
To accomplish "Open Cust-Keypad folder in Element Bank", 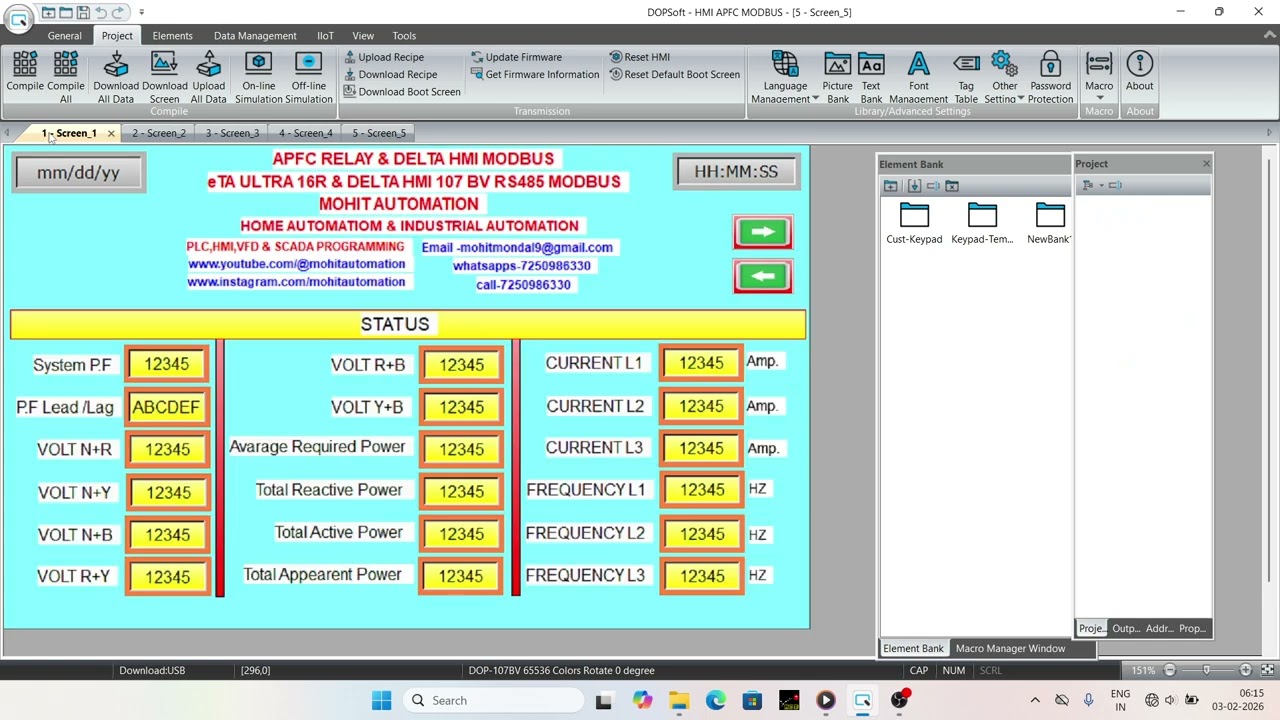I will [914, 224].
